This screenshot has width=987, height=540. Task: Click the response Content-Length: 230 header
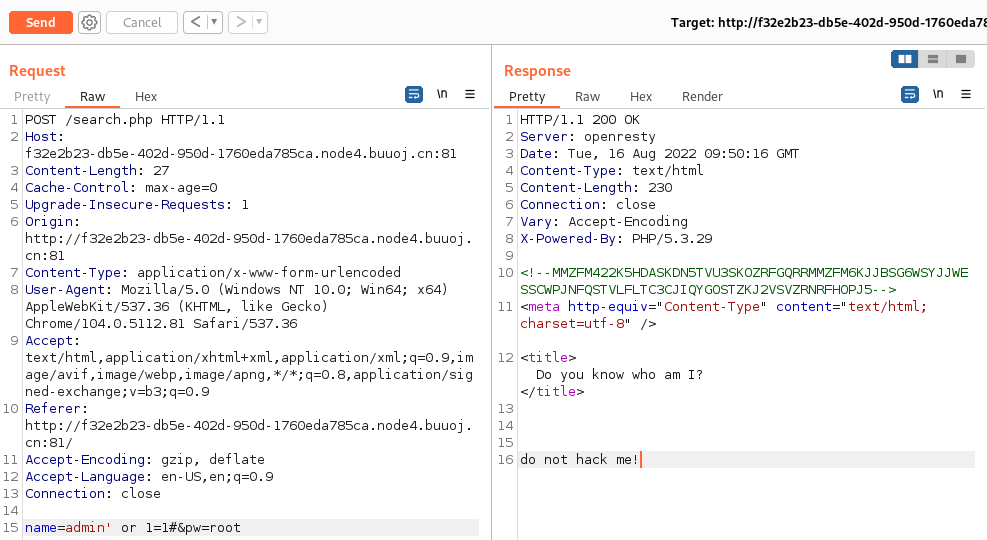coord(596,188)
